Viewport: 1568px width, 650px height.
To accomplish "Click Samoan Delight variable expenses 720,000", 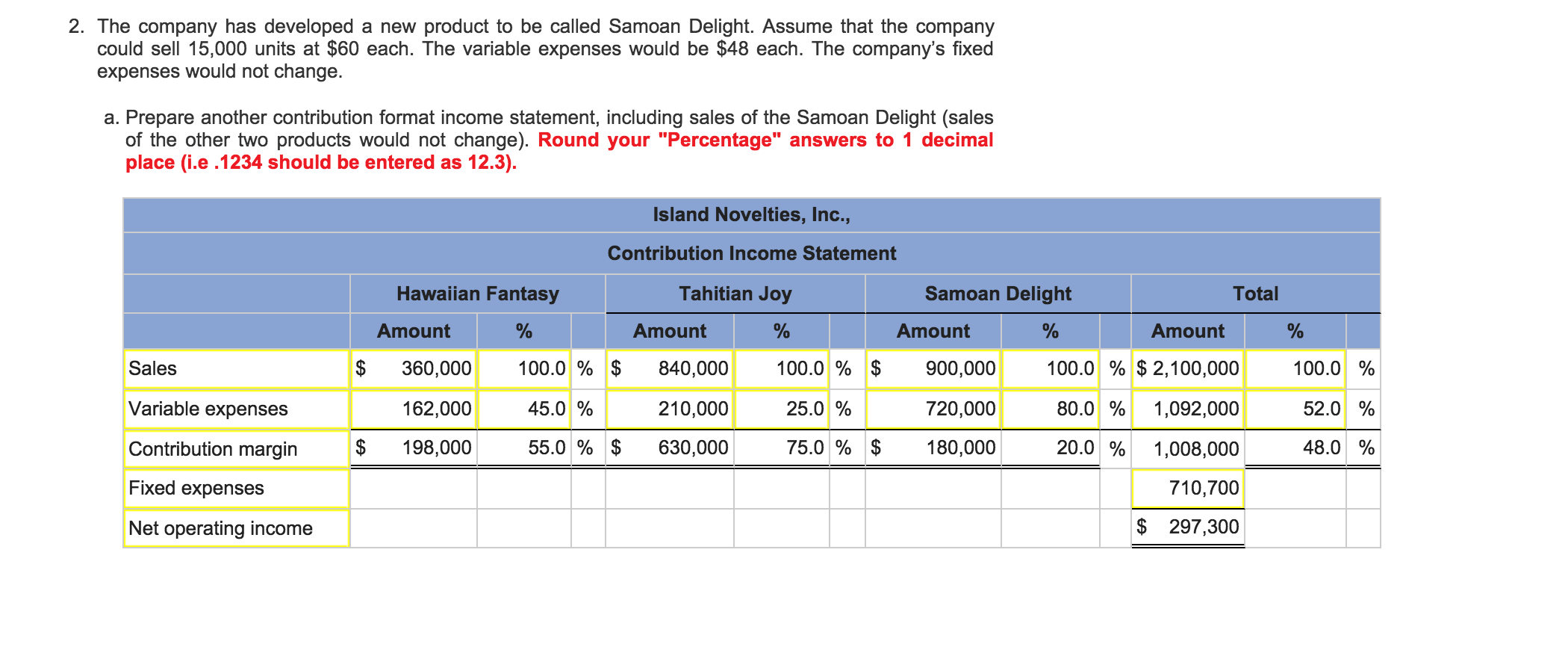I will pos(933,409).
